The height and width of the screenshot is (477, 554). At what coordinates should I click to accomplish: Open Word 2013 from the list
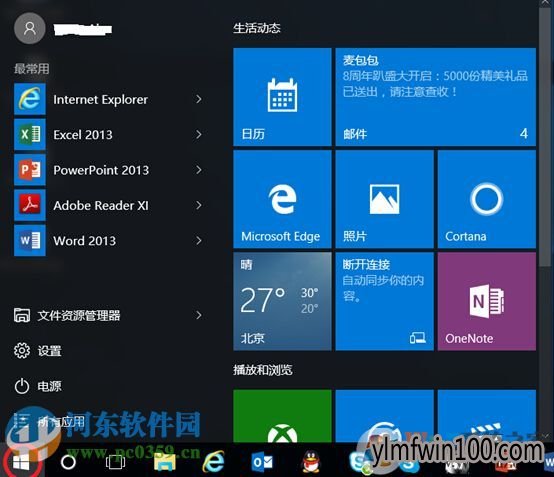pos(110,241)
